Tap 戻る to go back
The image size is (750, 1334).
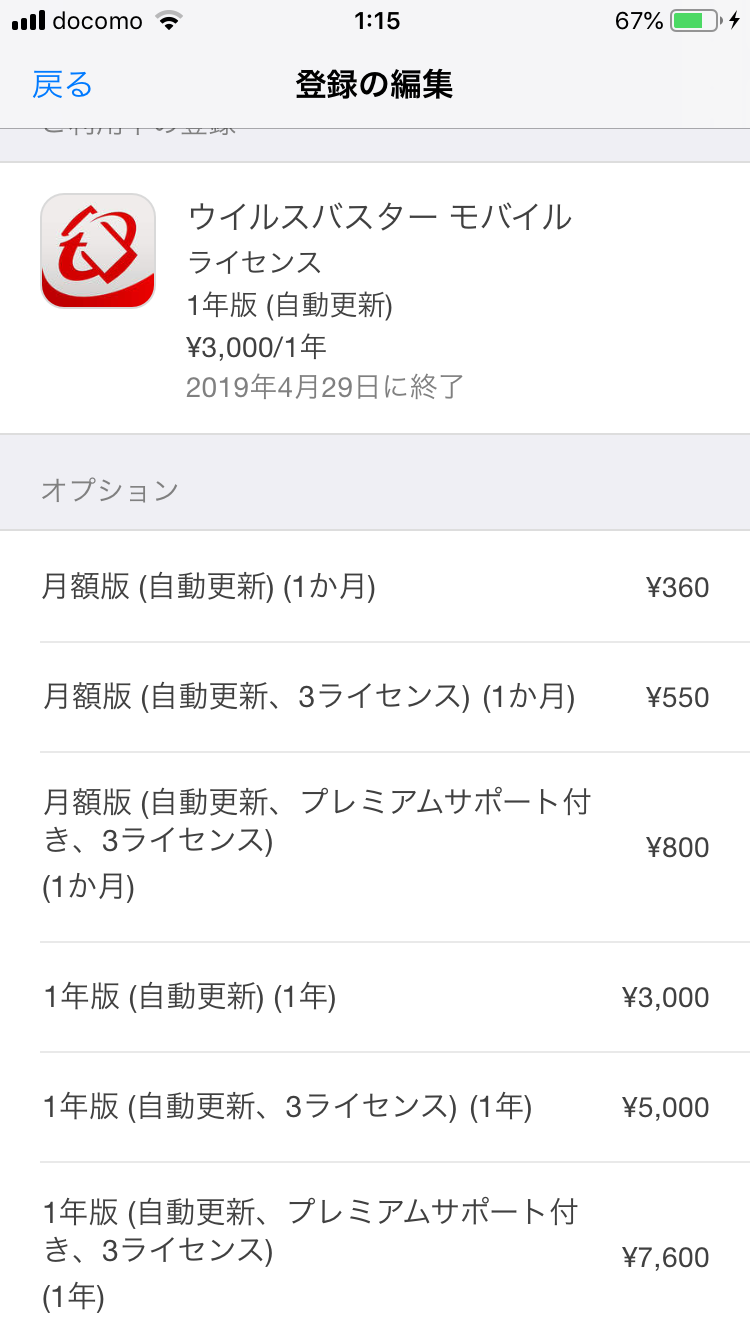(62, 85)
